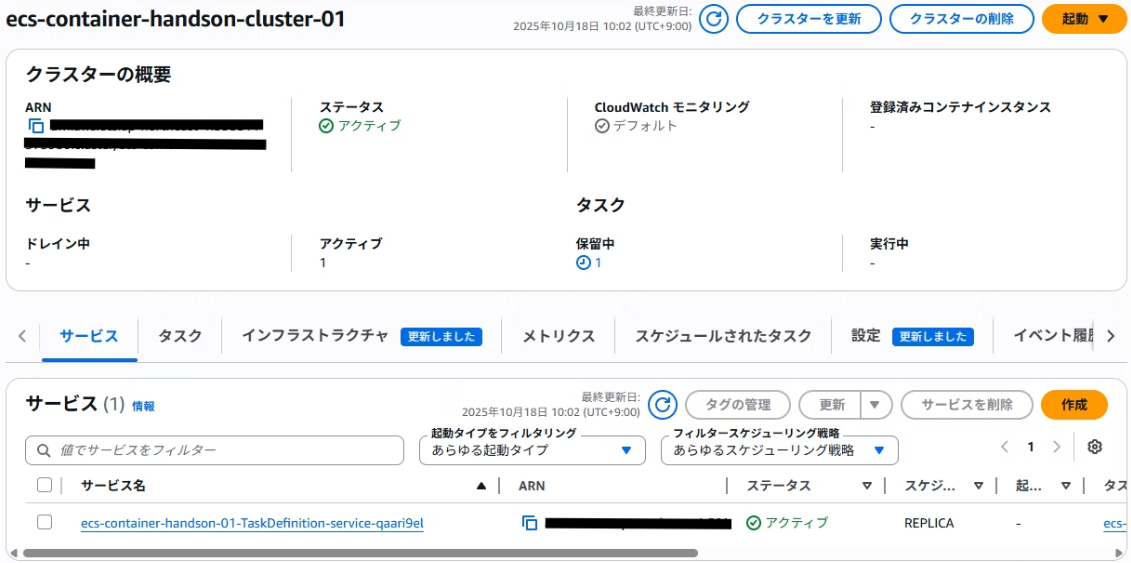Click page number 1 in pagination
Image resolution: width=1131 pixels, height=563 pixels.
pos(1031,447)
